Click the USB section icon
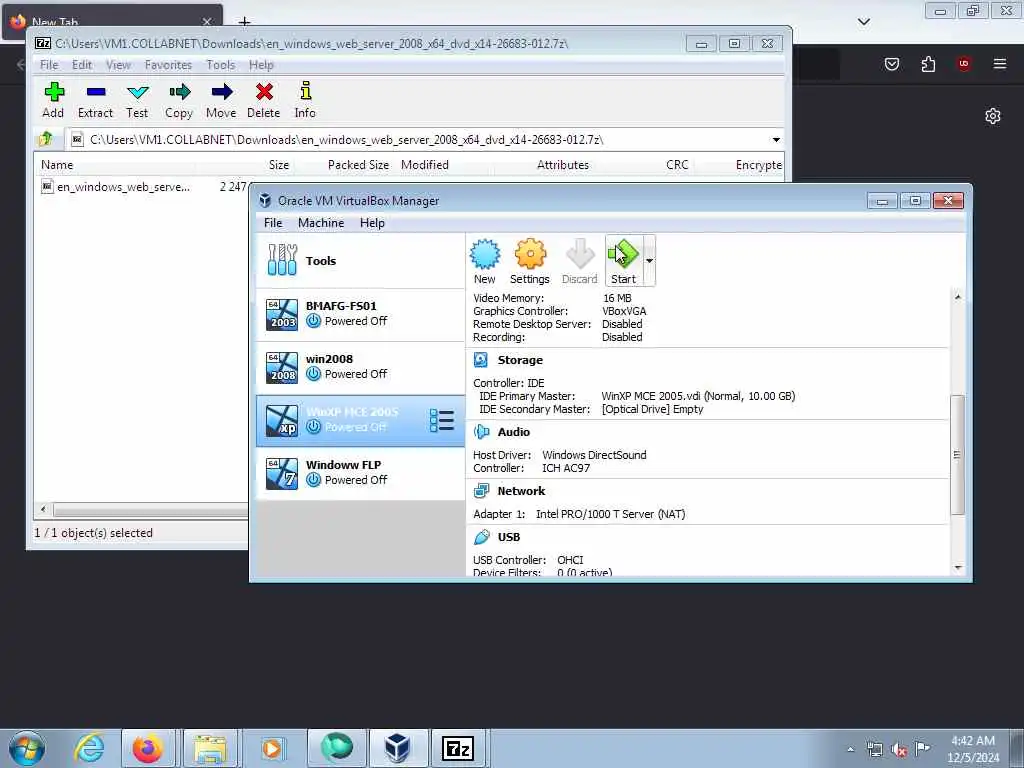Image resolution: width=1024 pixels, height=768 pixels. tap(481, 537)
